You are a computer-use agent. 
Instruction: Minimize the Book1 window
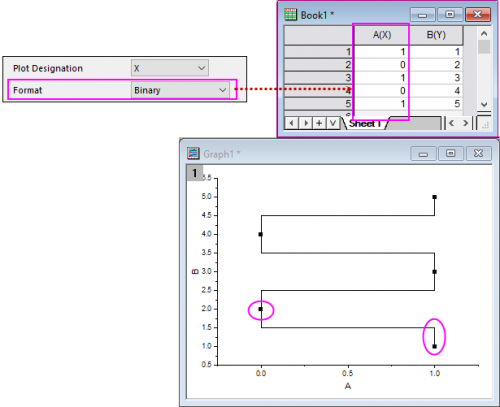coord(422,15)
